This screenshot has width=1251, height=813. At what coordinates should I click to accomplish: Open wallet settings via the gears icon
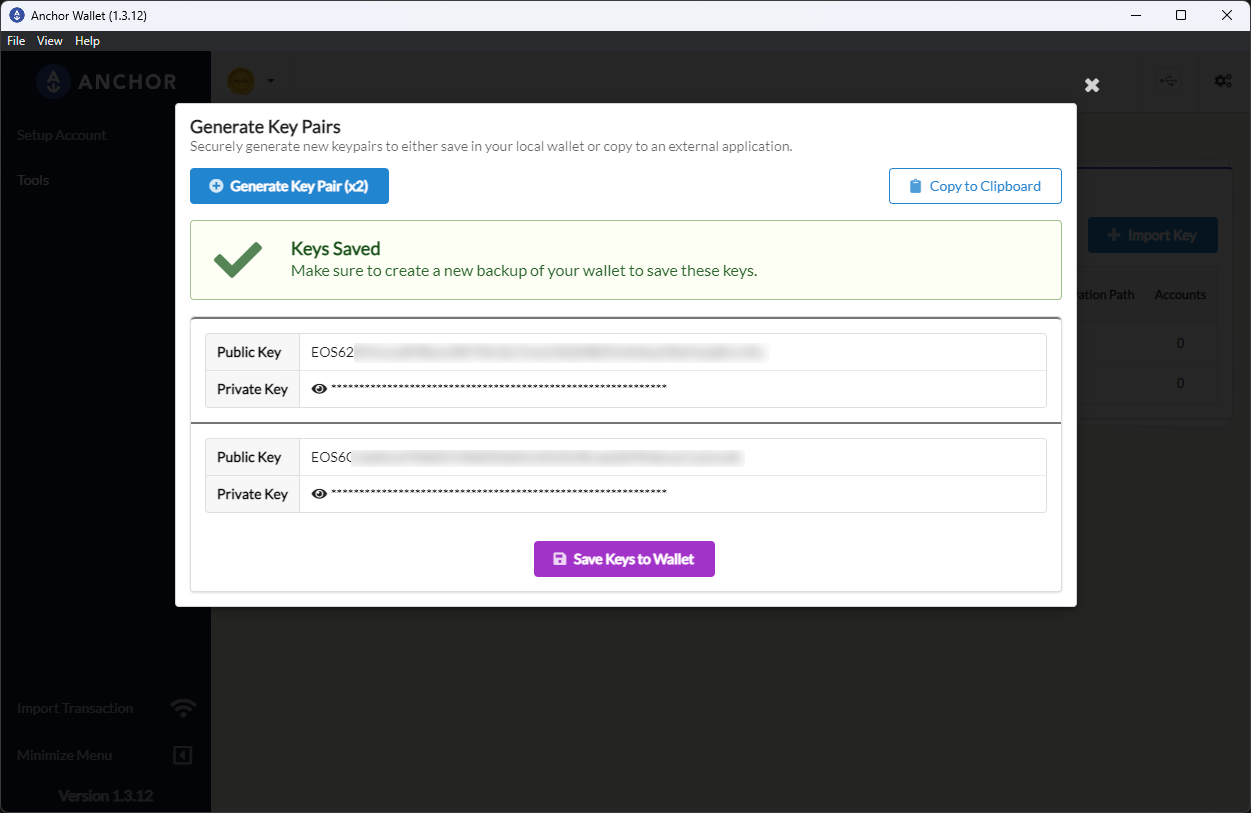[1223, 80]
